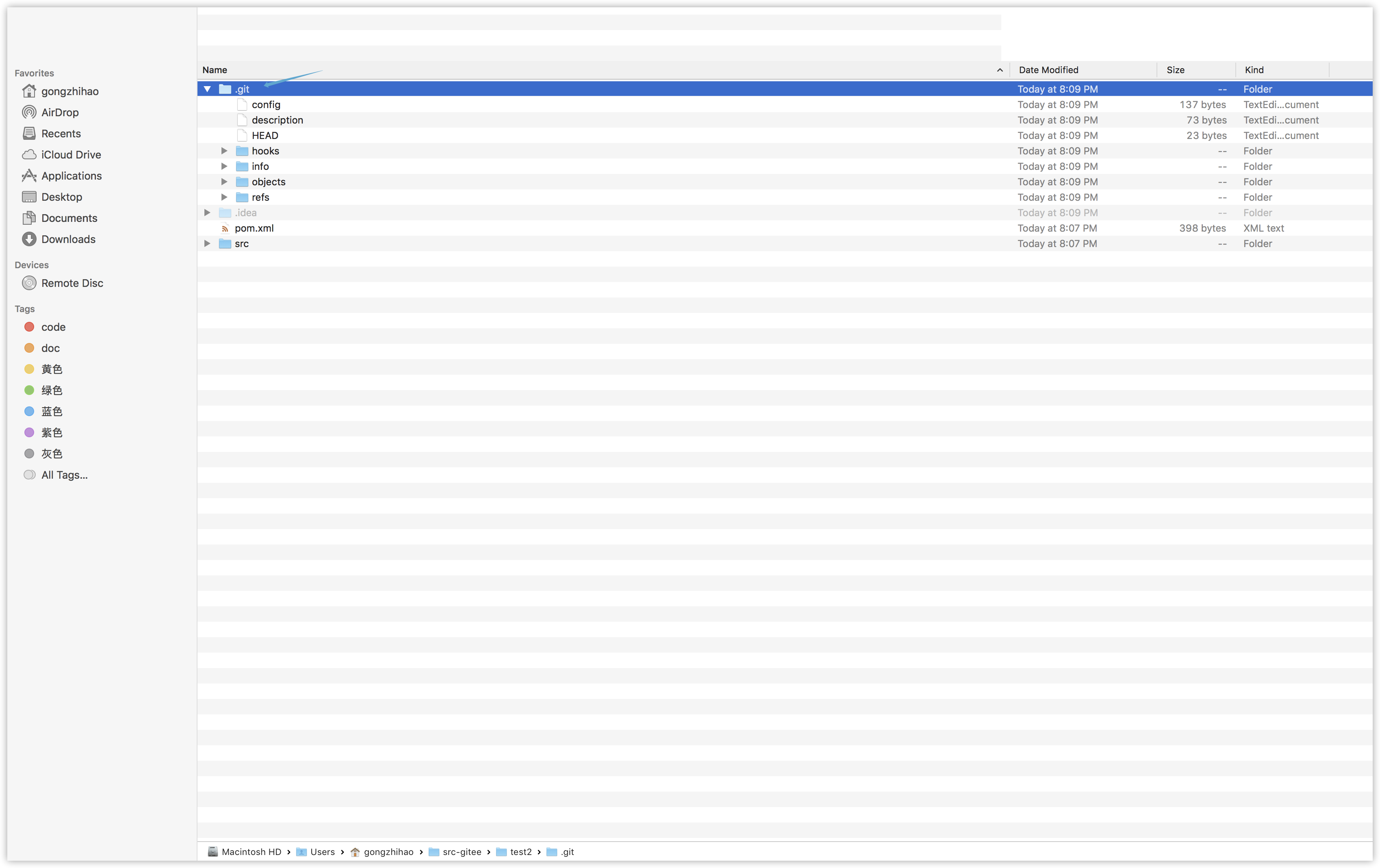Go to the Applications folder
The height and width of the screenshot is (868, 1380).
coord(71,176)
